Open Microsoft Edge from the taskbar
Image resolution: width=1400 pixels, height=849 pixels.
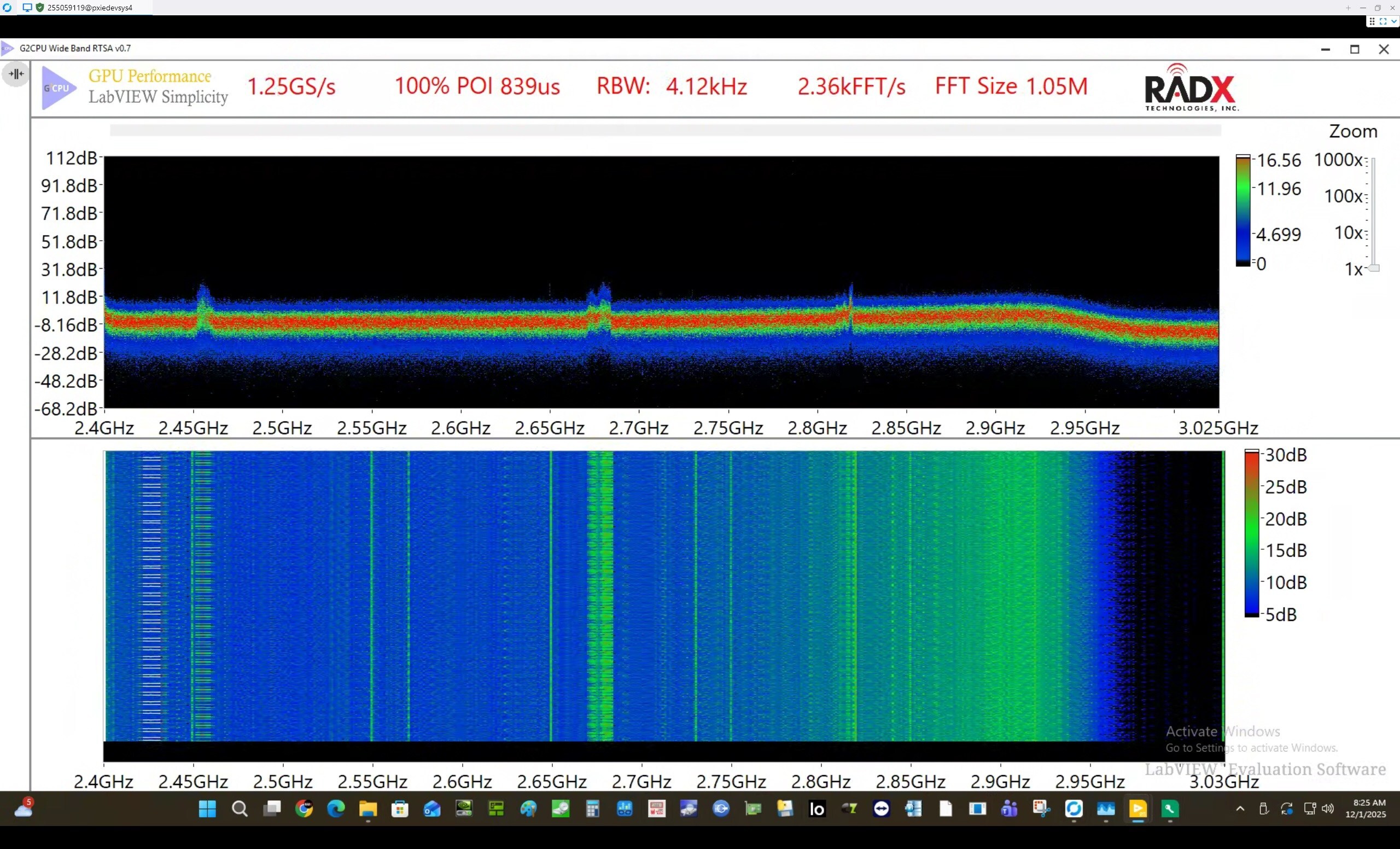coord(336,809)
